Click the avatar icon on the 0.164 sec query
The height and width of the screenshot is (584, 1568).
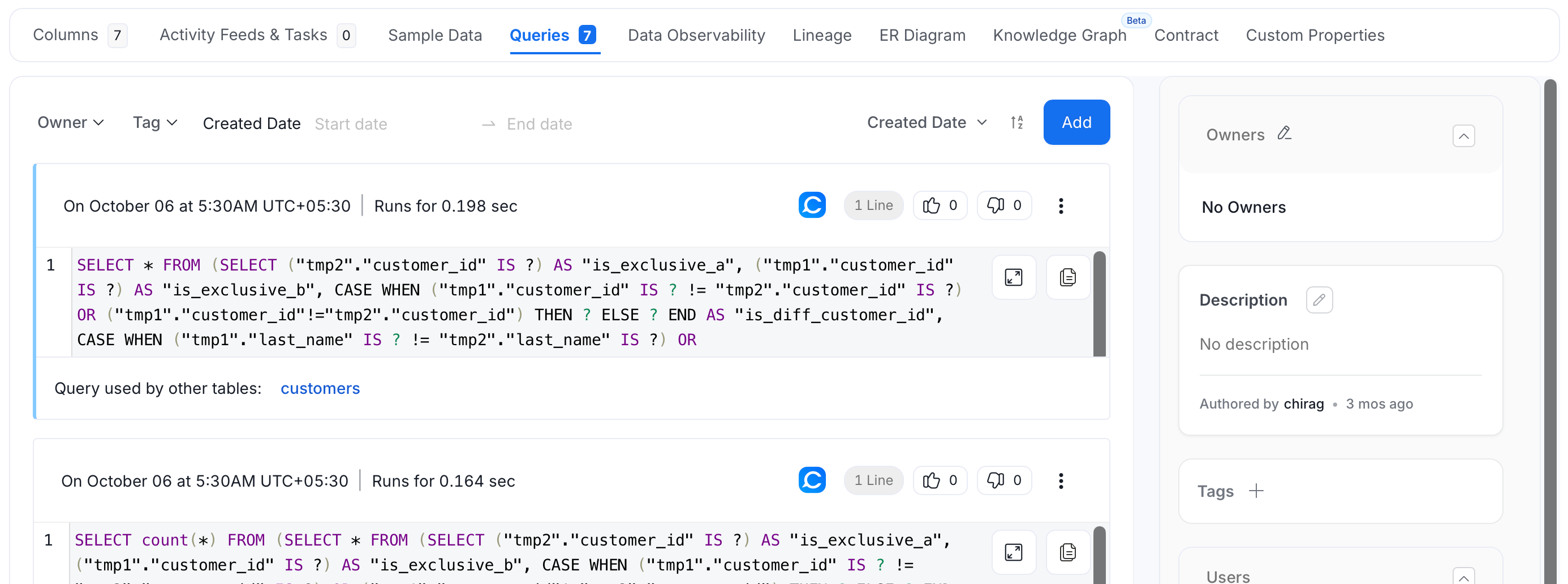pos(812,480)
